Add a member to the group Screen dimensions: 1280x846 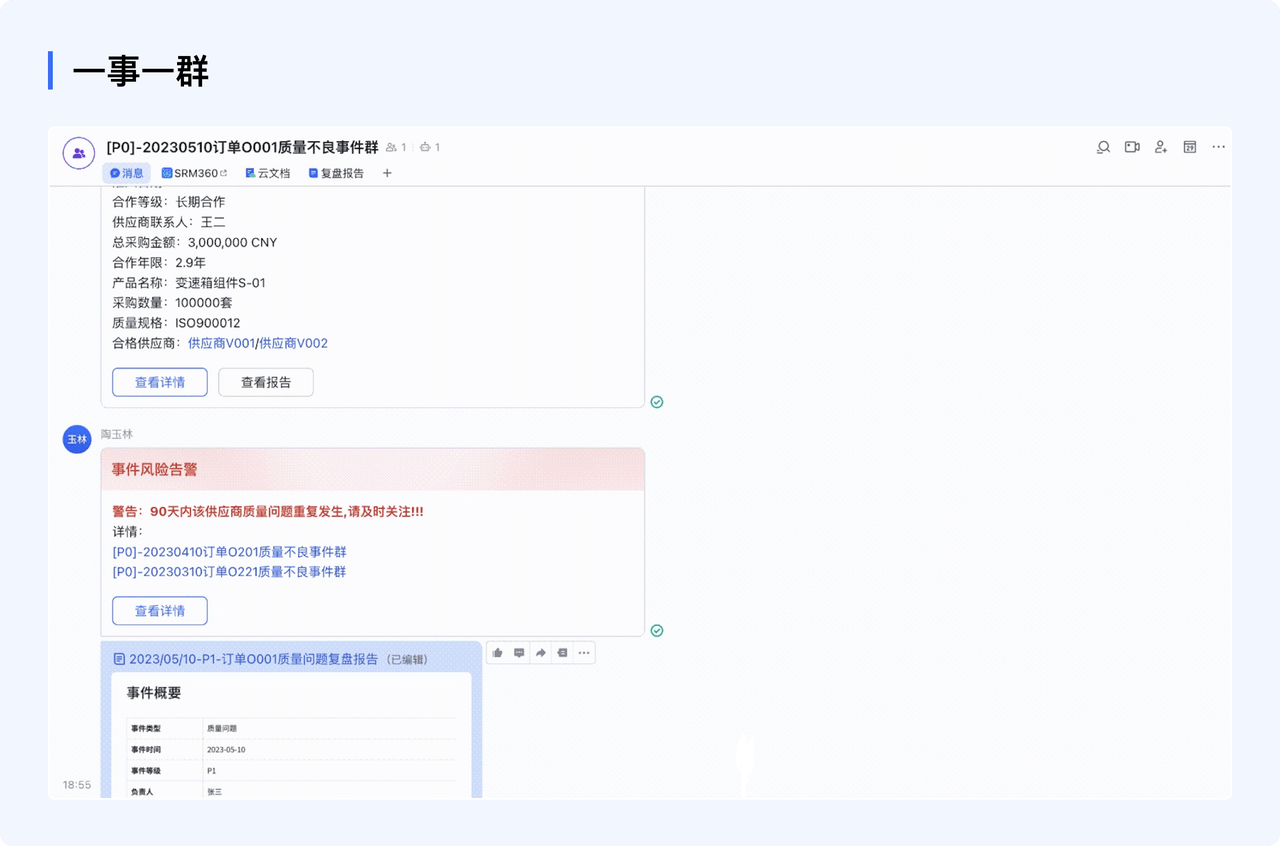click(x=1161, y=147)
